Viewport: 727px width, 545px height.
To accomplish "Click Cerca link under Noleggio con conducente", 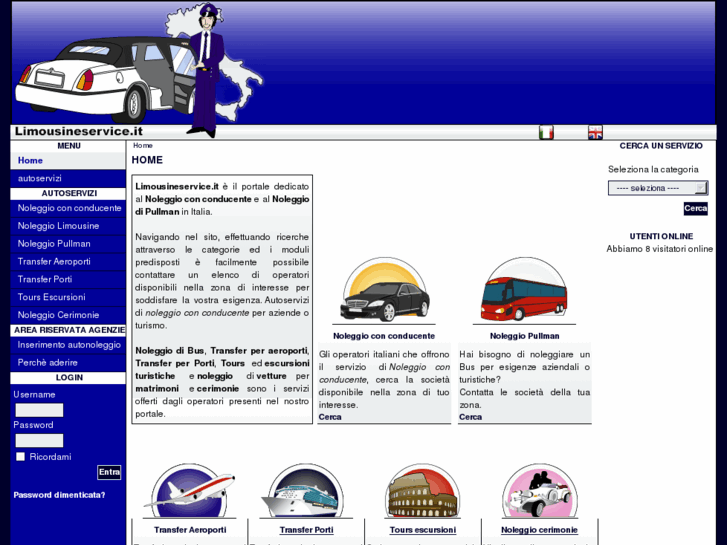I will [330, 417].
